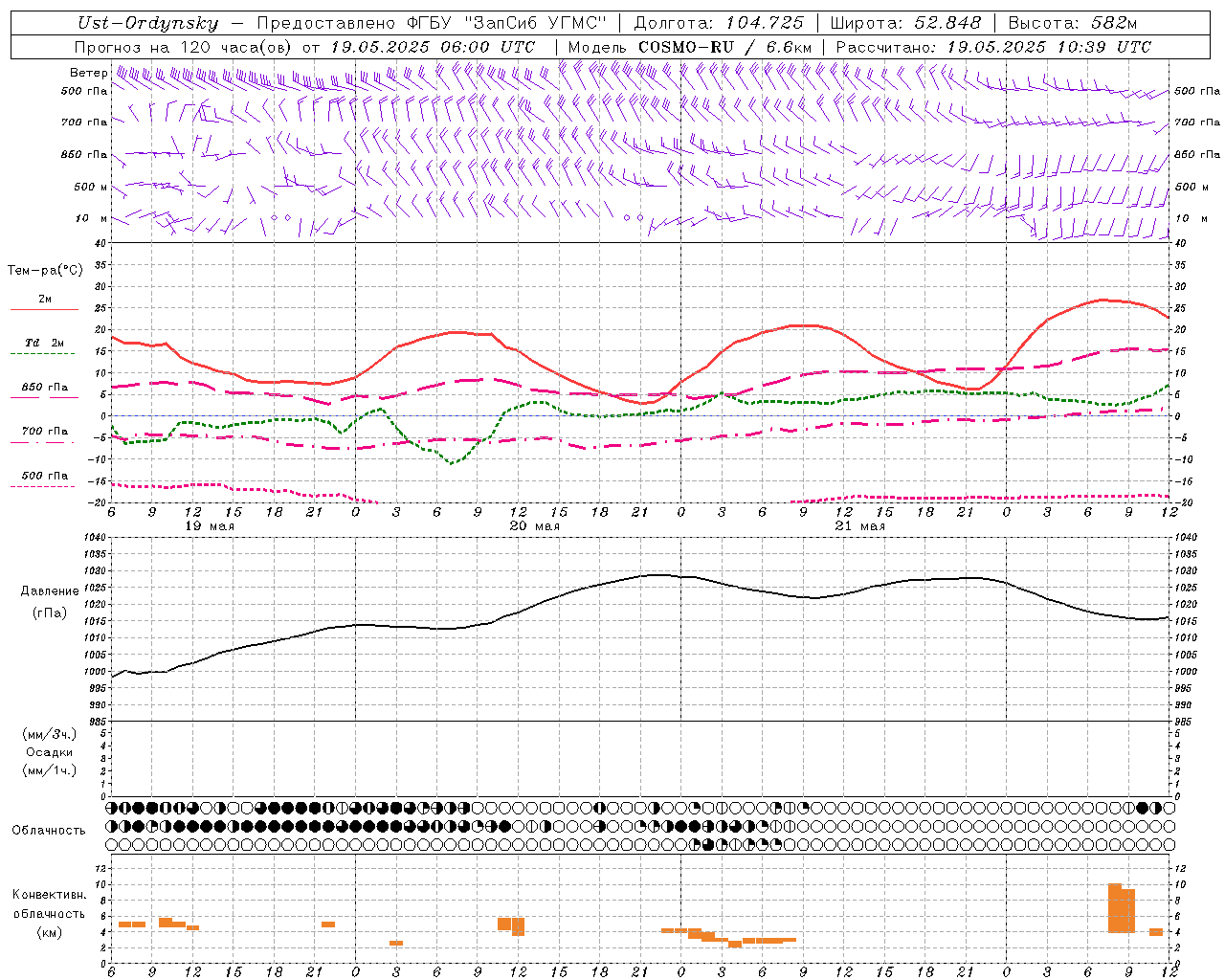Click the Td 2м dashed legend entry
The image size is (1225, 980).
(x=44, y=346)
